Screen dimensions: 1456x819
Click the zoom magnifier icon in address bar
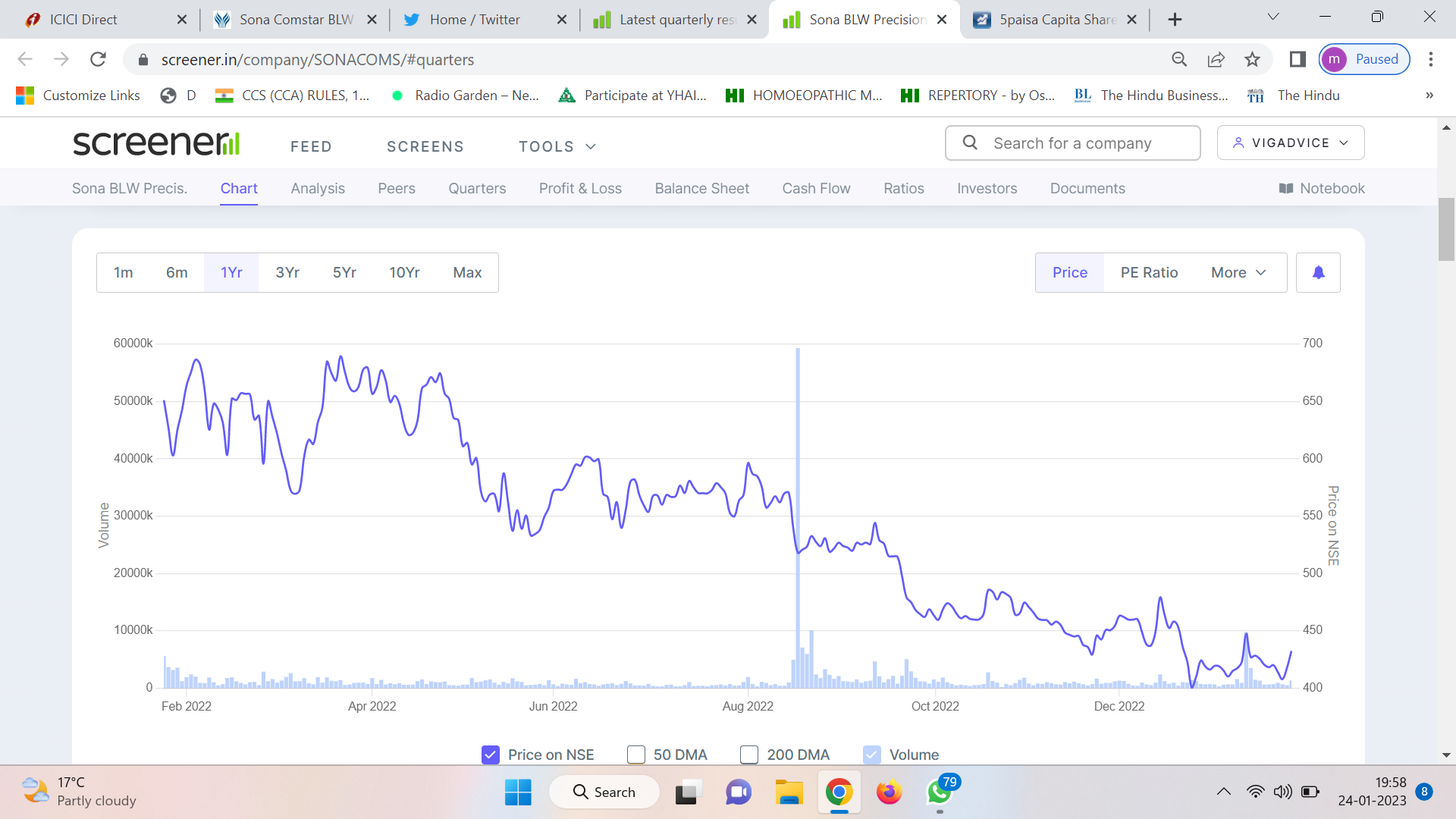(x=1179, y=59)
